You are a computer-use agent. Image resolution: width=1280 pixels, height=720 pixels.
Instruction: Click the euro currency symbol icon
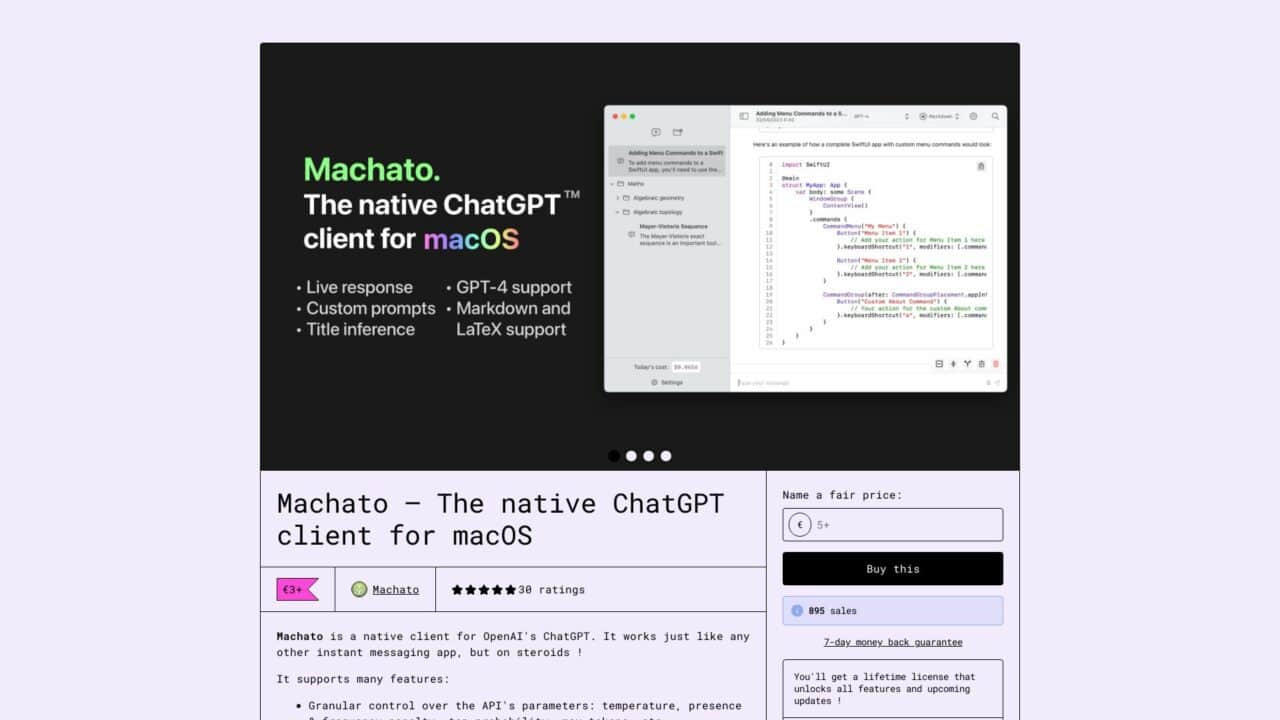tap(800, 524)
